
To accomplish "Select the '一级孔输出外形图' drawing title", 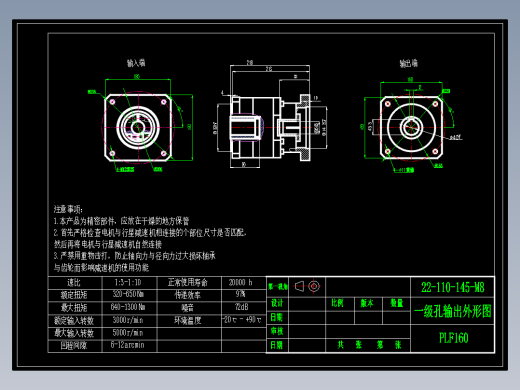I will [452, 312].
